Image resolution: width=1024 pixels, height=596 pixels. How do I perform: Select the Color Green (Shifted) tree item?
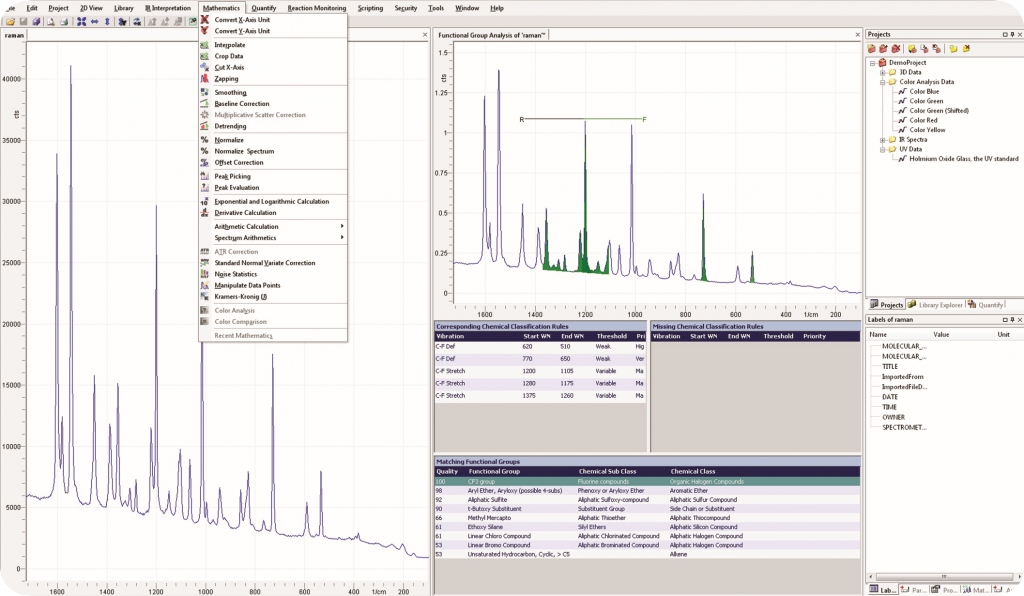938,111
